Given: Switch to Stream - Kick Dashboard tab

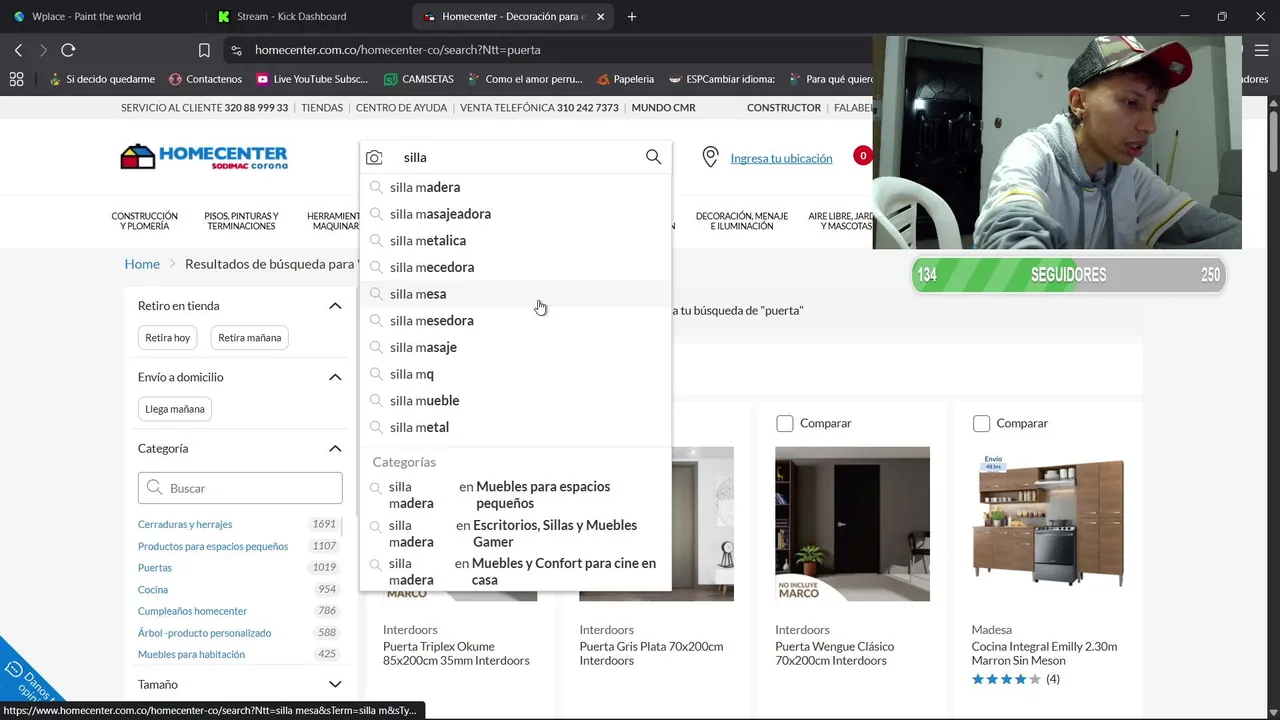Looking at the screenshot, I should (x=292, y=16).
